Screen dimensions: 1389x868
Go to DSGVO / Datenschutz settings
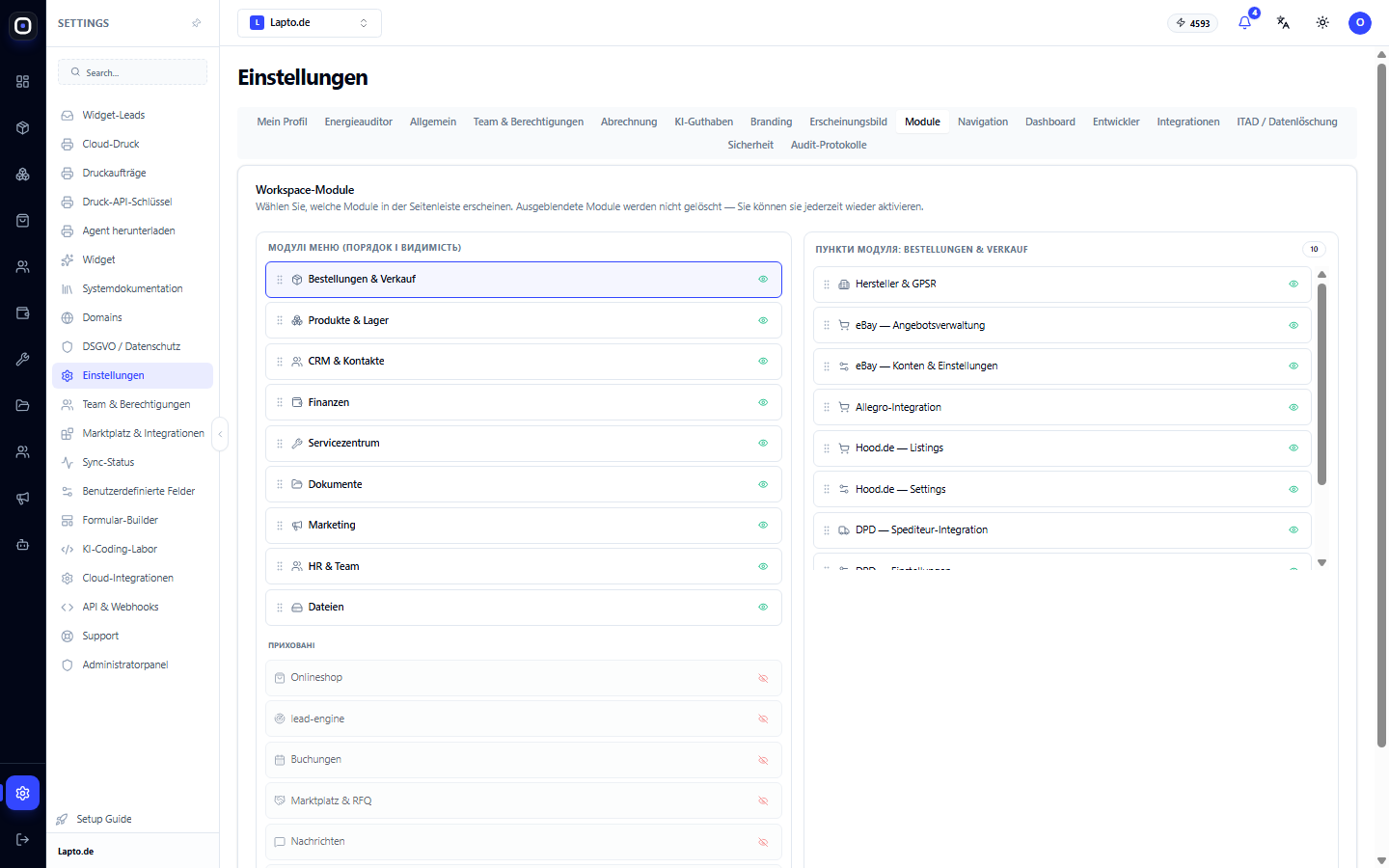click(x=133, y=347)
